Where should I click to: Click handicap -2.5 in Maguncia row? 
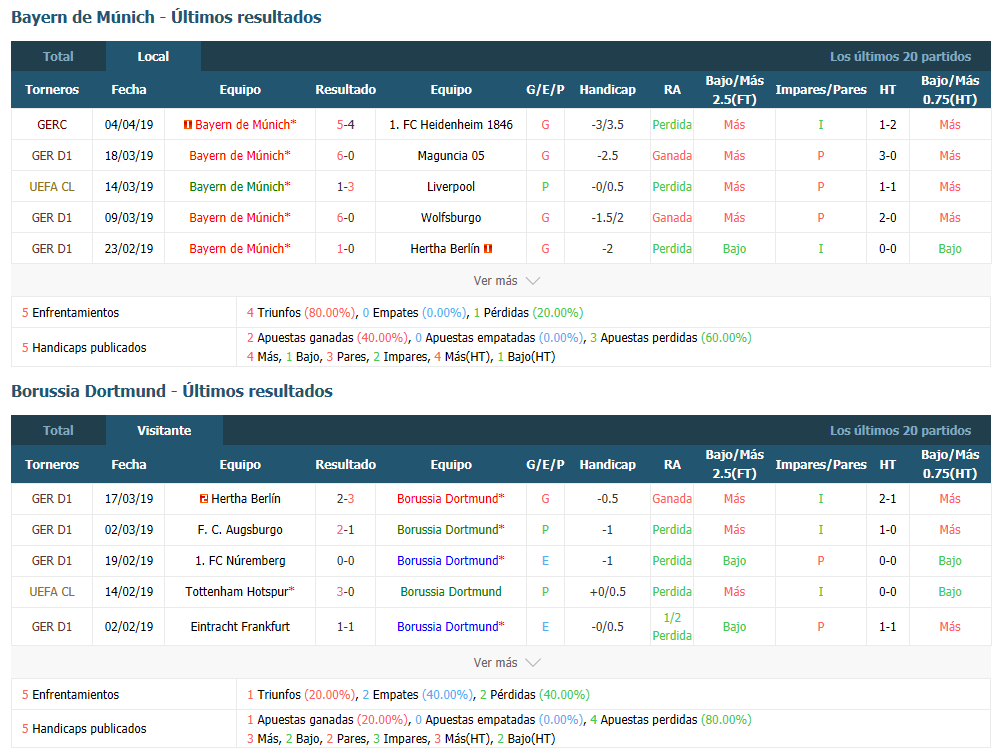608,155
